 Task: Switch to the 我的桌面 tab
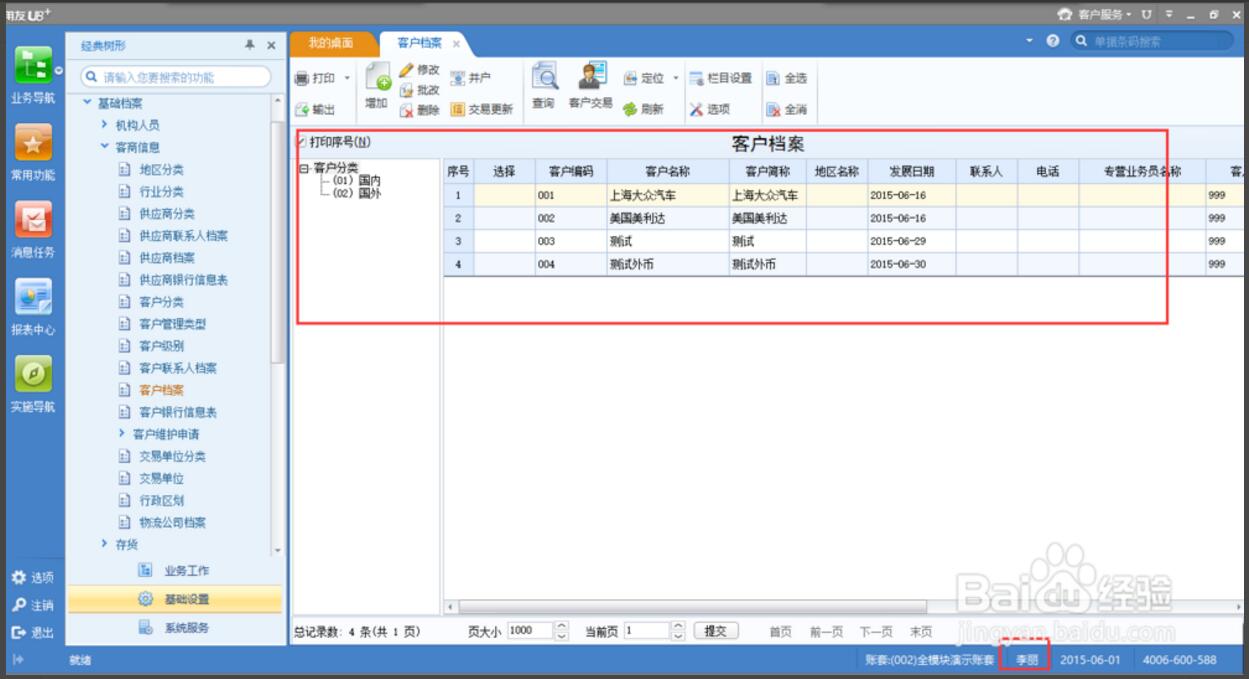tap(332, 44)
